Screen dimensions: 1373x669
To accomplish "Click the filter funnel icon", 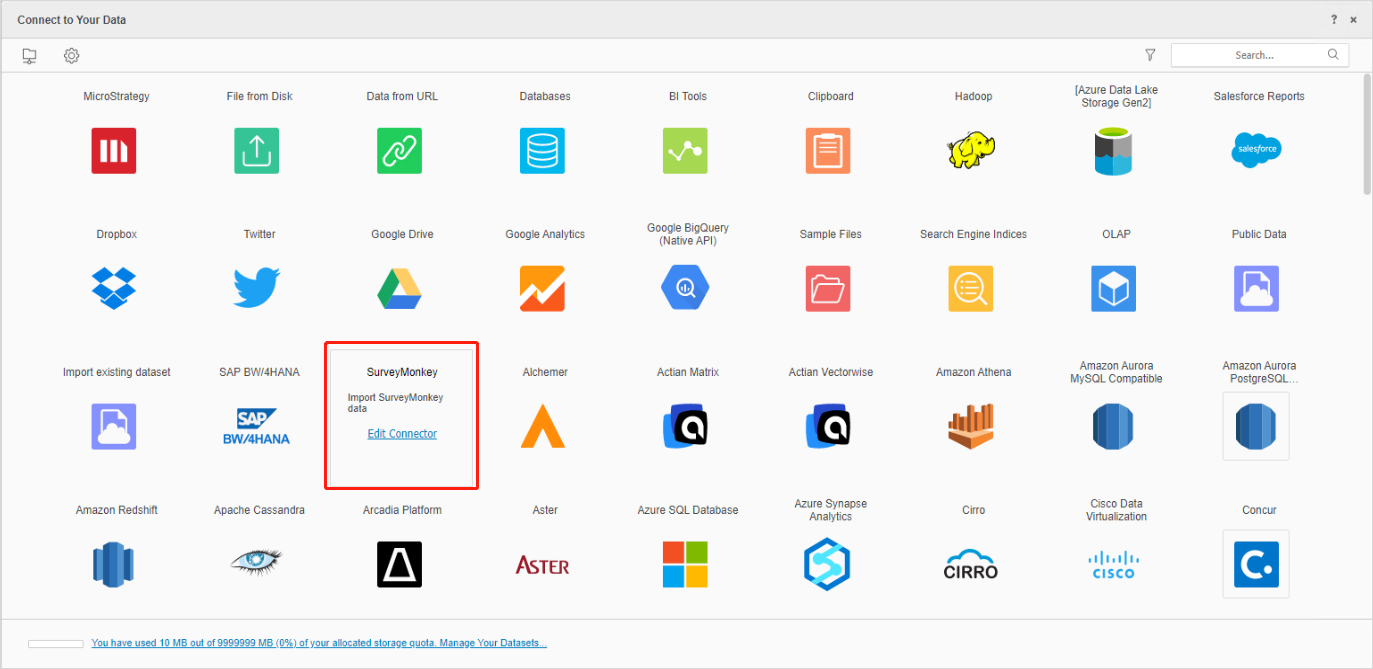I will tap(1150, 55).
